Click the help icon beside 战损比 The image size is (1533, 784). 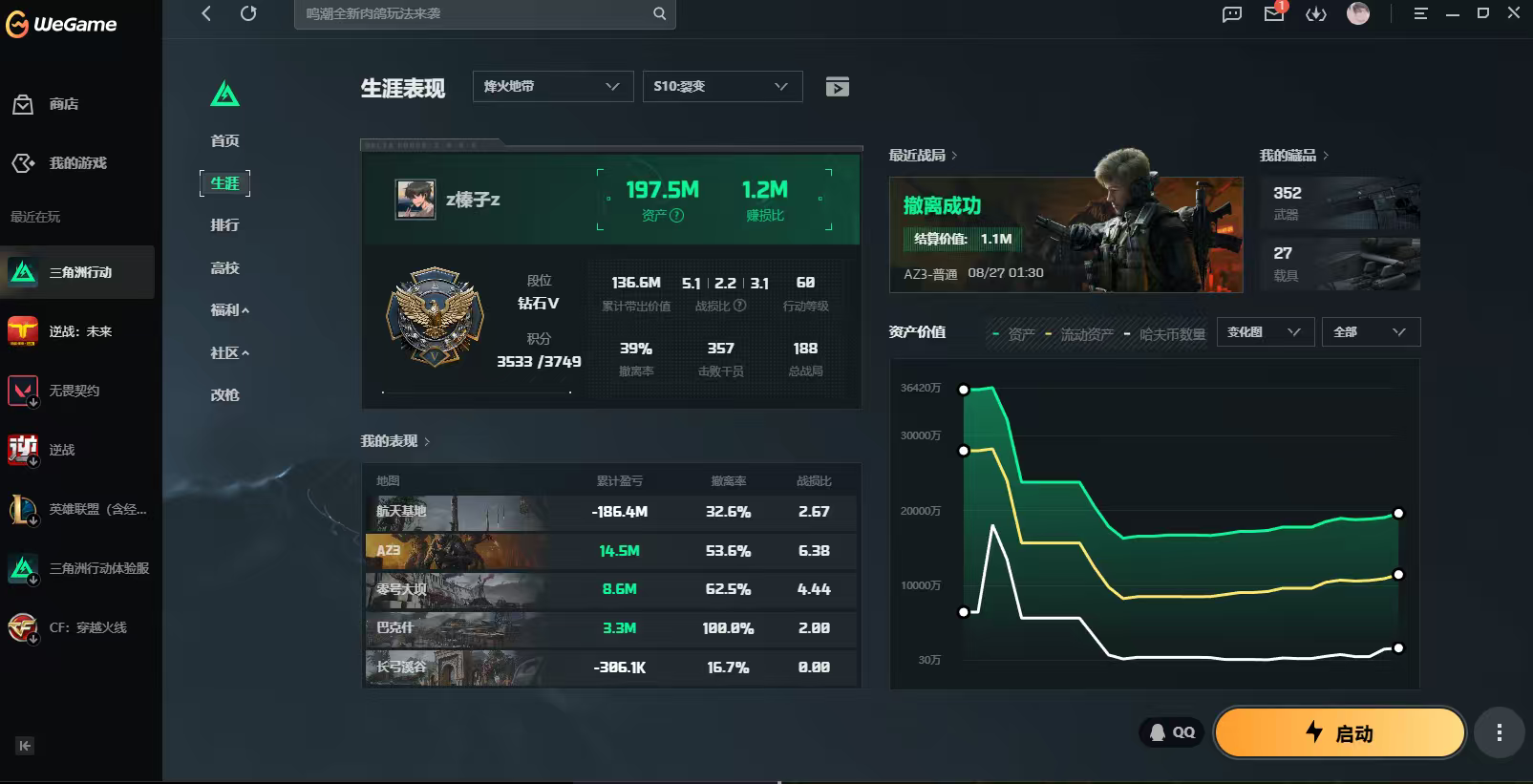pos(739,306)
